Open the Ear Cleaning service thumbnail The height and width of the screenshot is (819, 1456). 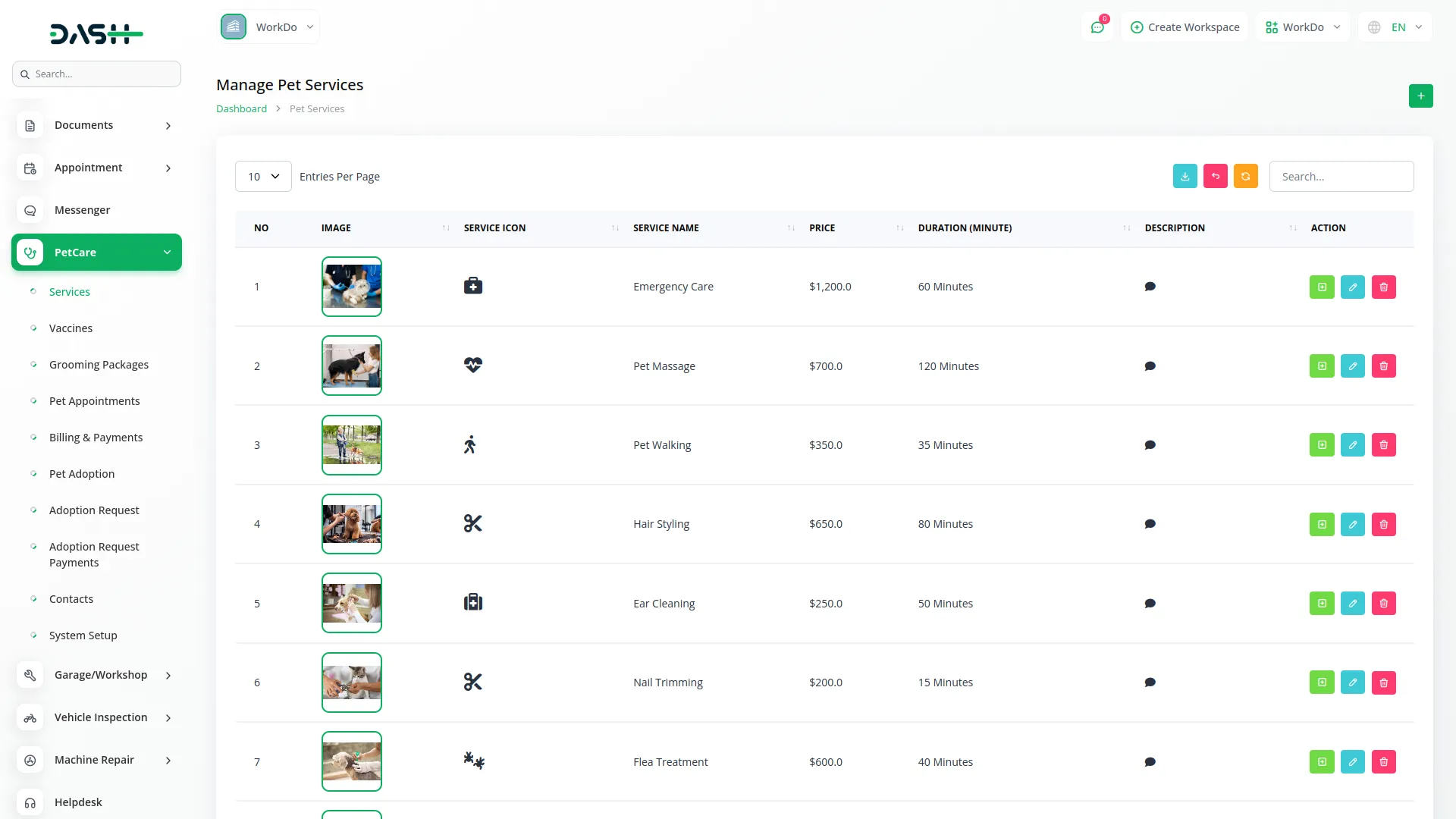tap(351, 604)
